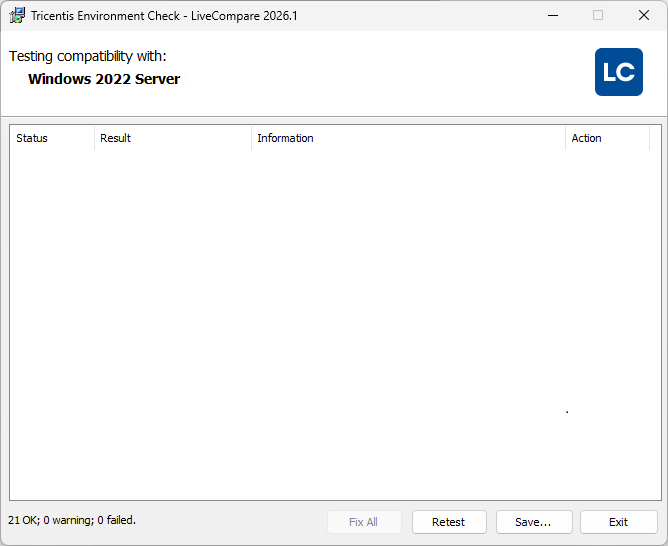The height and width of the screenshot is (546, 668).
Task: Select the '21 OK; 0 warning; 0 failed.' status text
Action: (72, 520)
